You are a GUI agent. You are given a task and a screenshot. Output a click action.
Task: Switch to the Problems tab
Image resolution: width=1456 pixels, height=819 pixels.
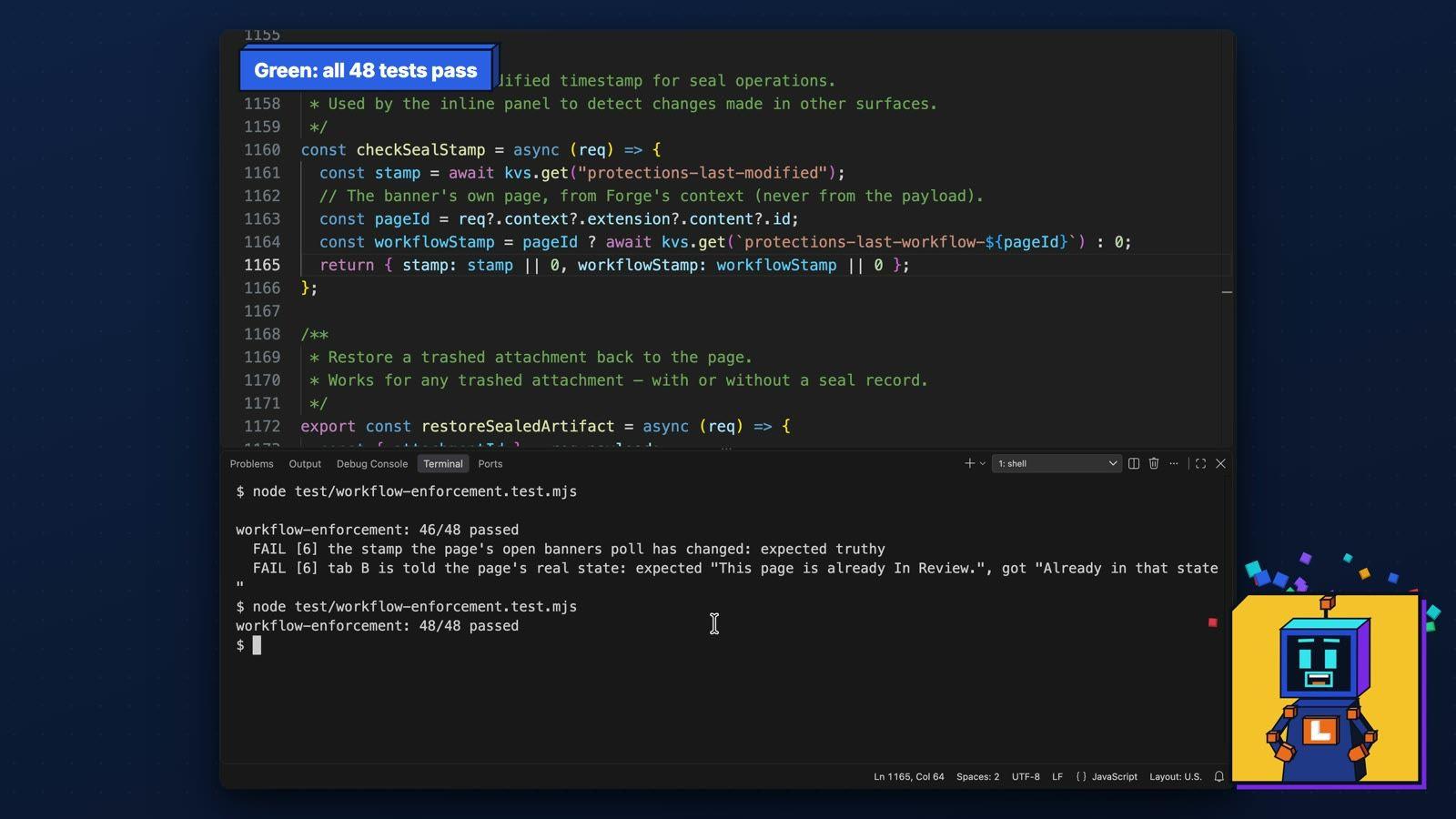click(251, 464)
